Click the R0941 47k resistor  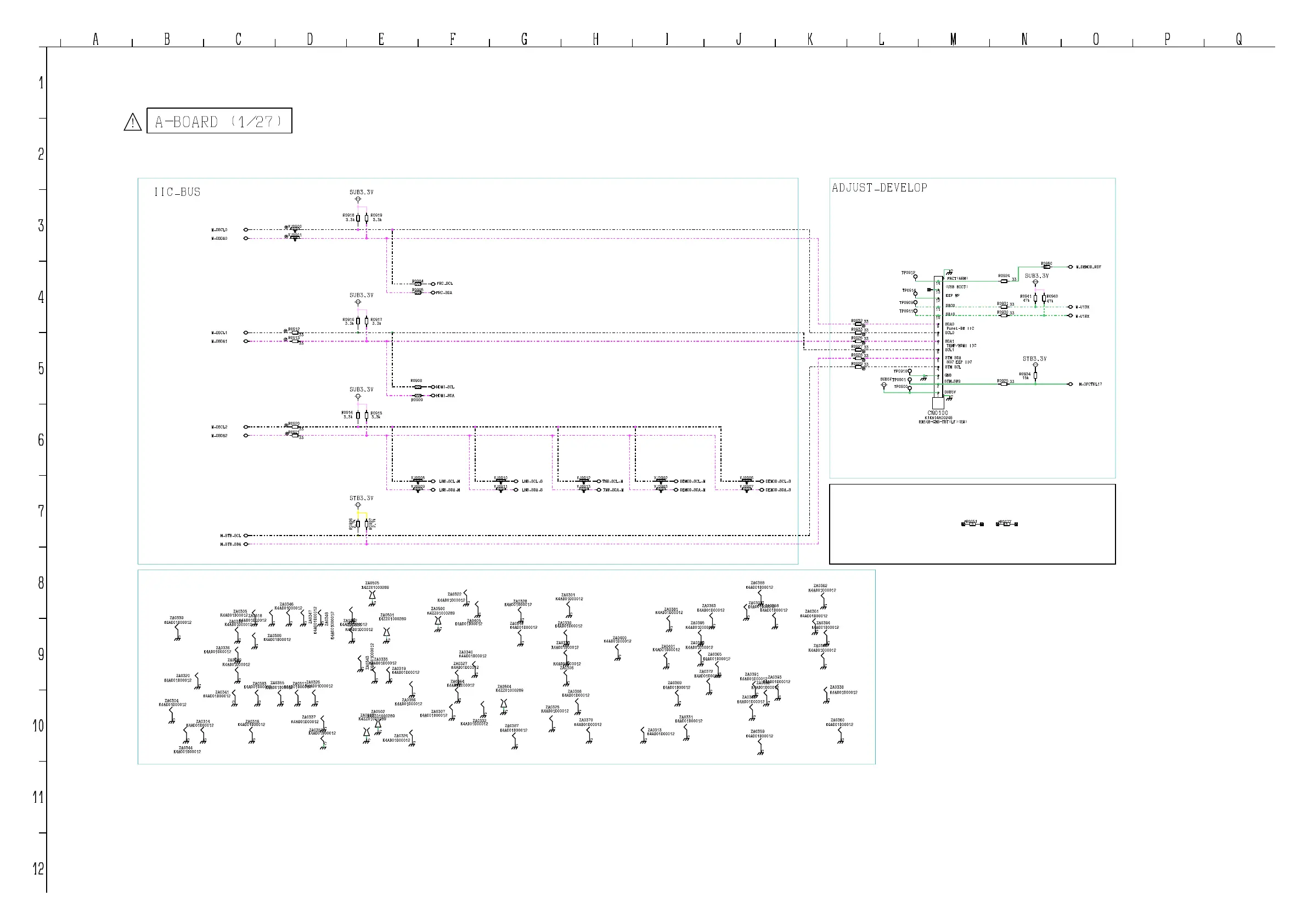point(1035,298)
